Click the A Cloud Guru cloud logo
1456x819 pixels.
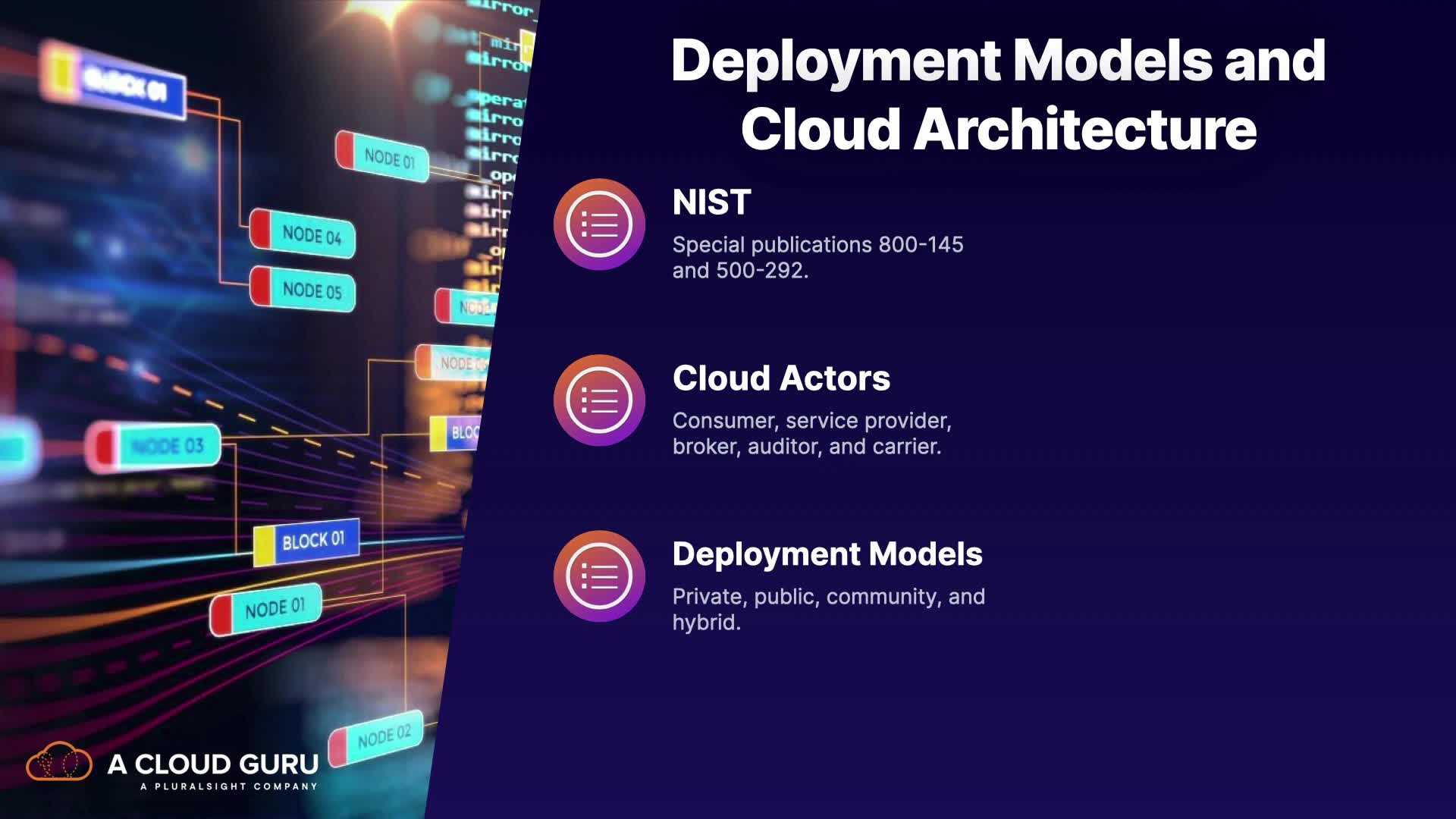coord(59,761)
